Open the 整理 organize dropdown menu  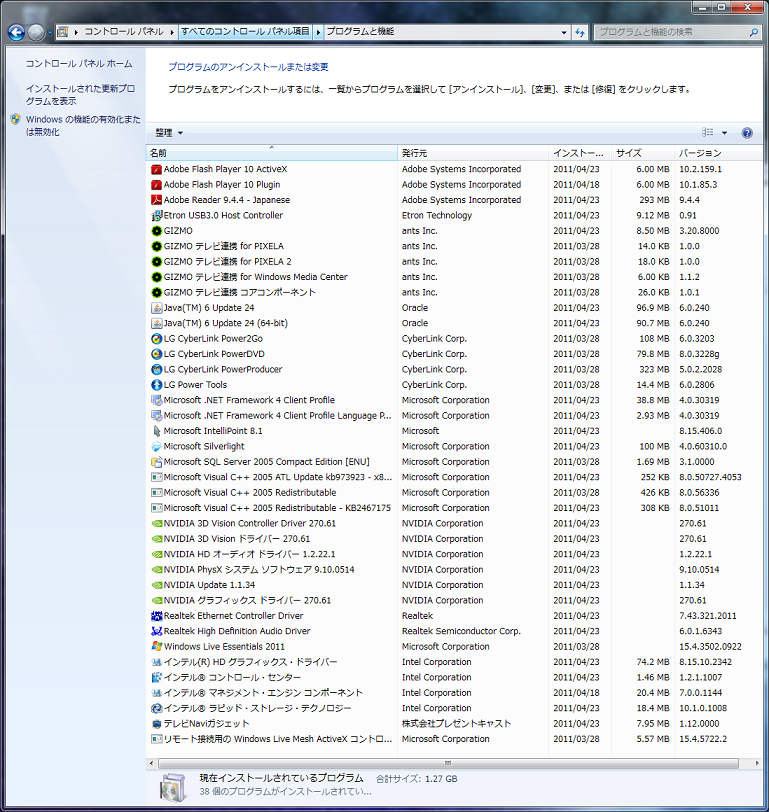click(x=169, y=133)
